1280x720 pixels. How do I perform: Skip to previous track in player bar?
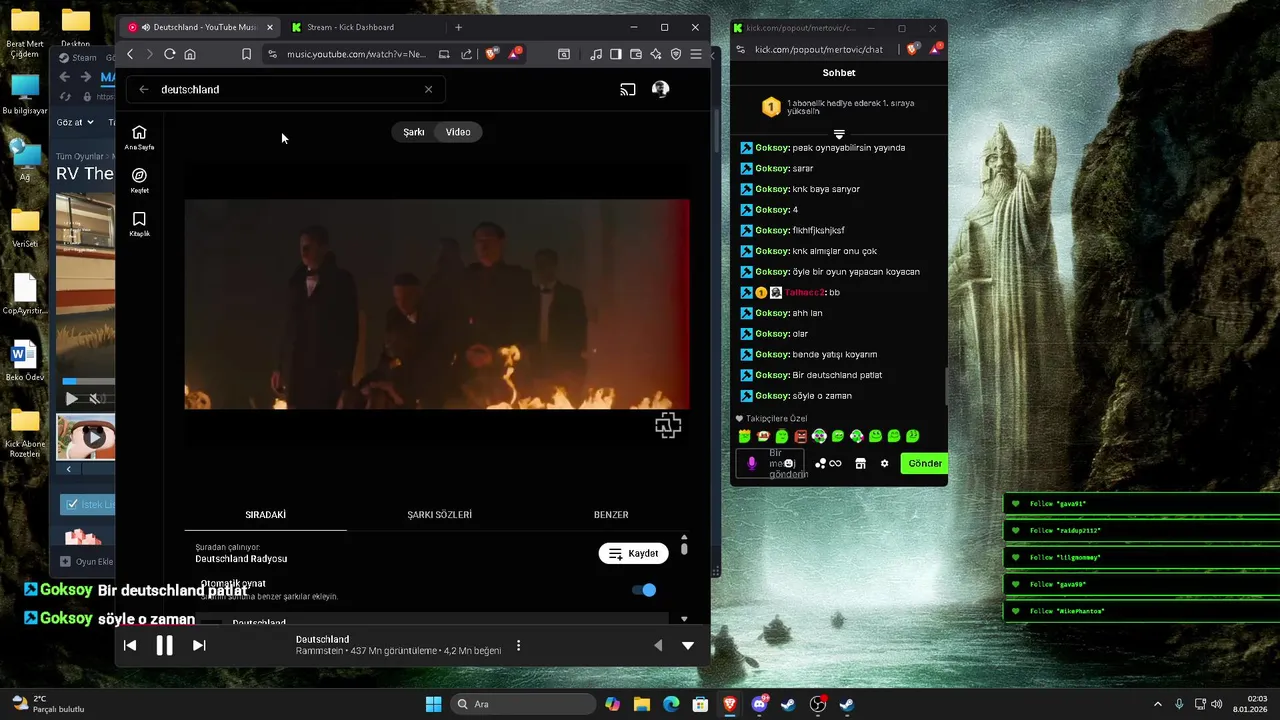[x=130, y=646]
